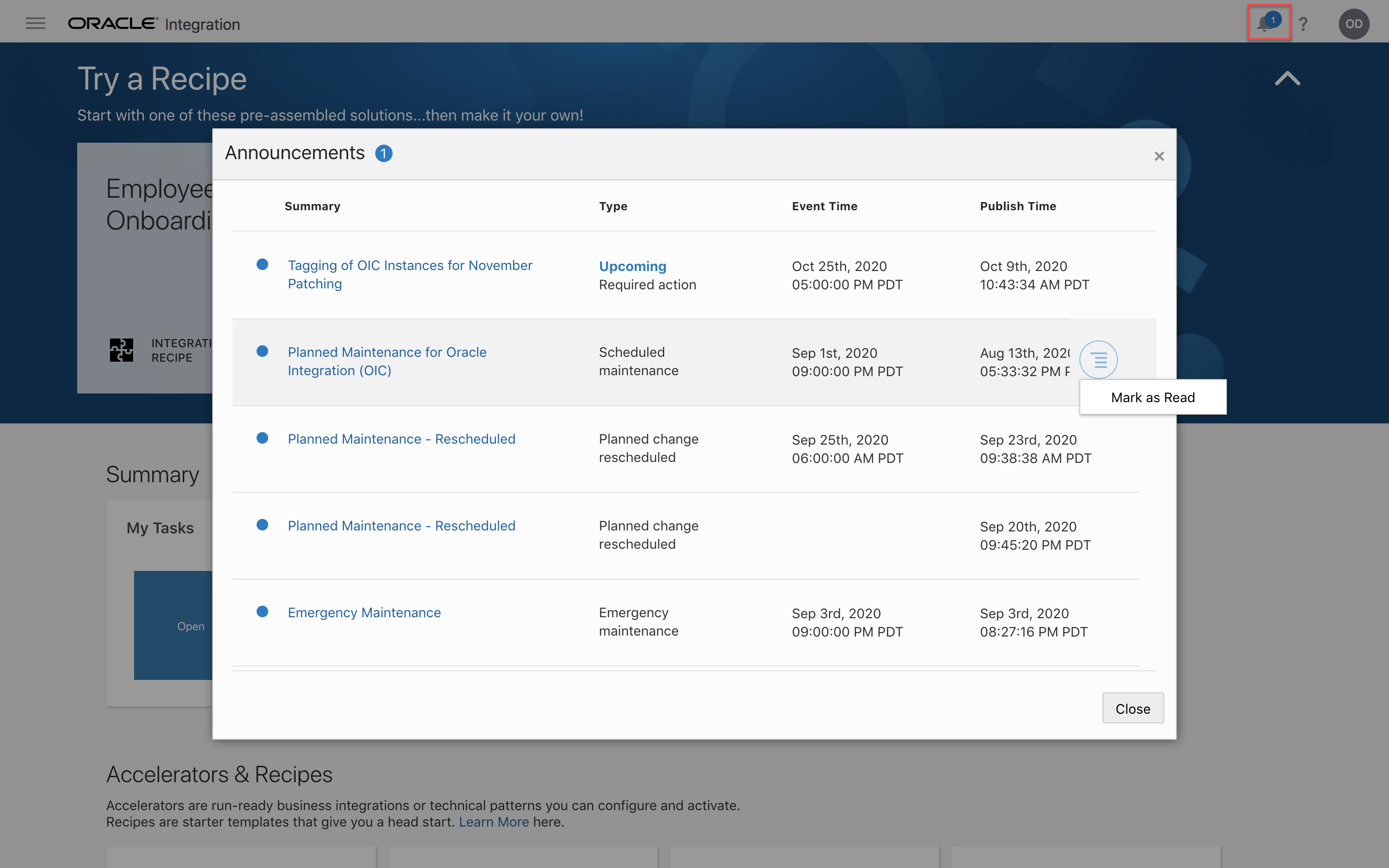Viewport: 1389px width, 868px height.
Task: Open the notifications bell icon
Action: click(x=1267, y=22)
